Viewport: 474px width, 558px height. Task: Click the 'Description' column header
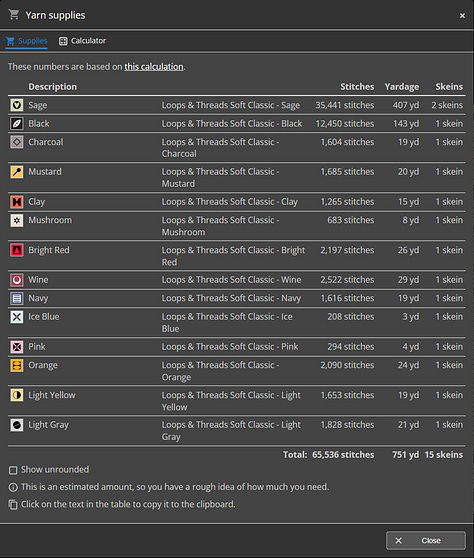point(53,87)
